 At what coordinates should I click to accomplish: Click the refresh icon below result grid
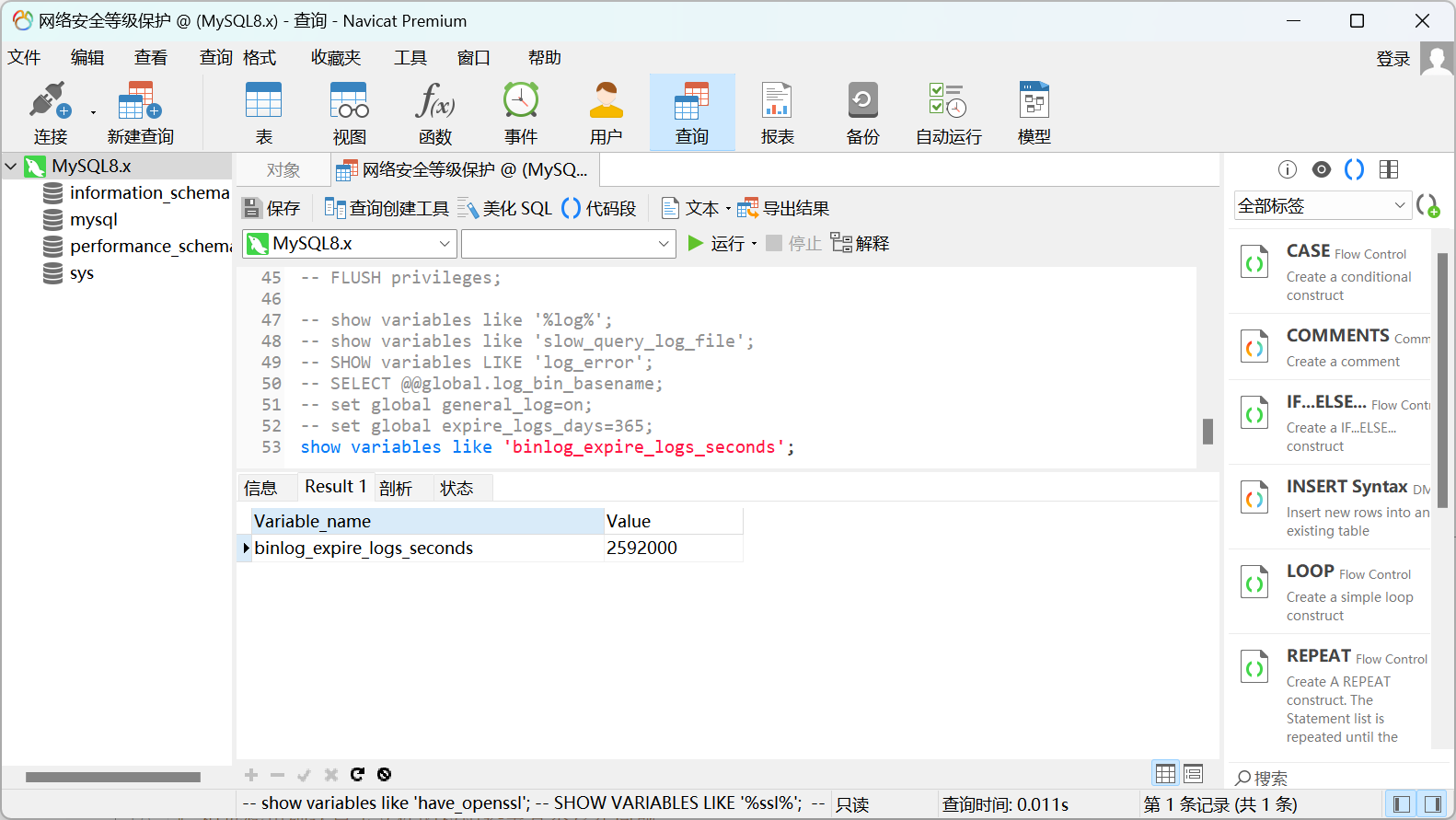pyautogui.click(x=357, y=775)
